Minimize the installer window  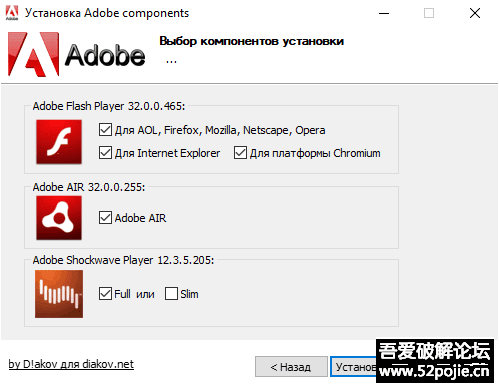[x=384, y=13]
